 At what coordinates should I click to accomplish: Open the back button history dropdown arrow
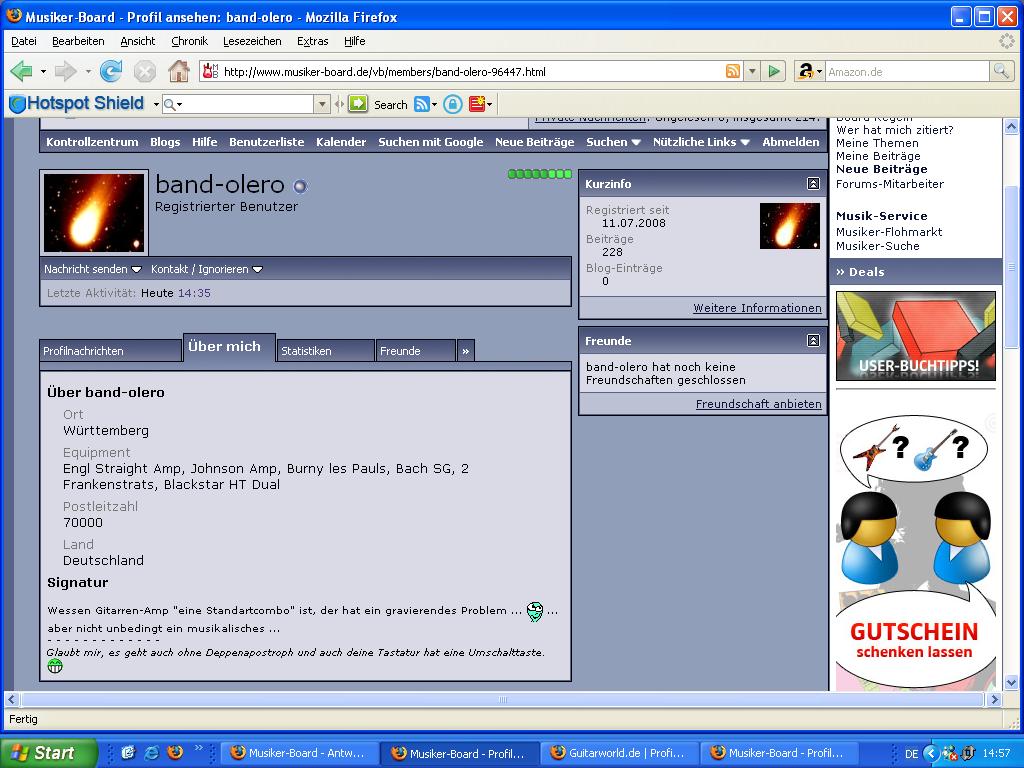[43, 71]
